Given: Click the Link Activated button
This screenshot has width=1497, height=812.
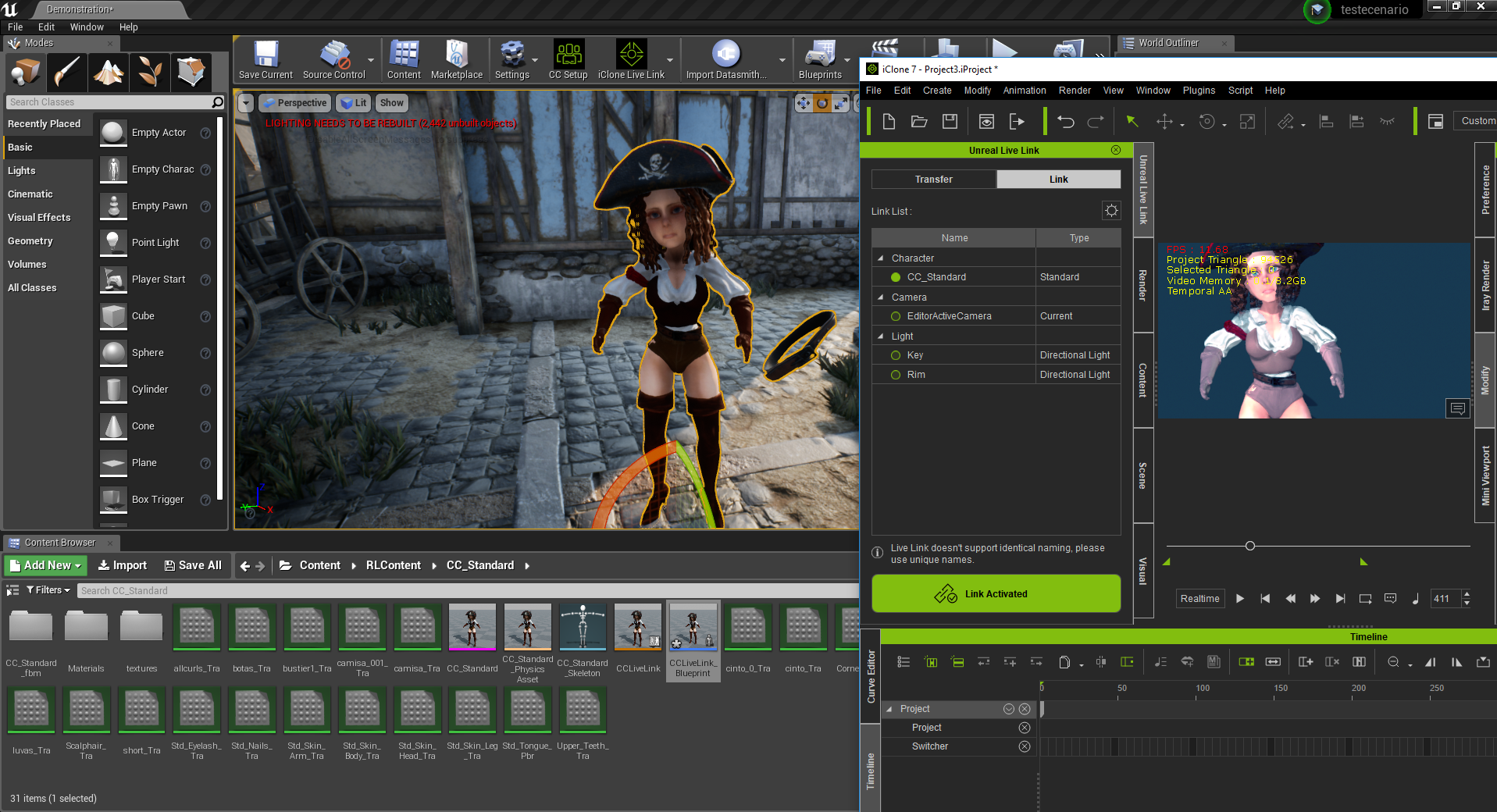Looking at the screenshot, I should click(996, 594).
